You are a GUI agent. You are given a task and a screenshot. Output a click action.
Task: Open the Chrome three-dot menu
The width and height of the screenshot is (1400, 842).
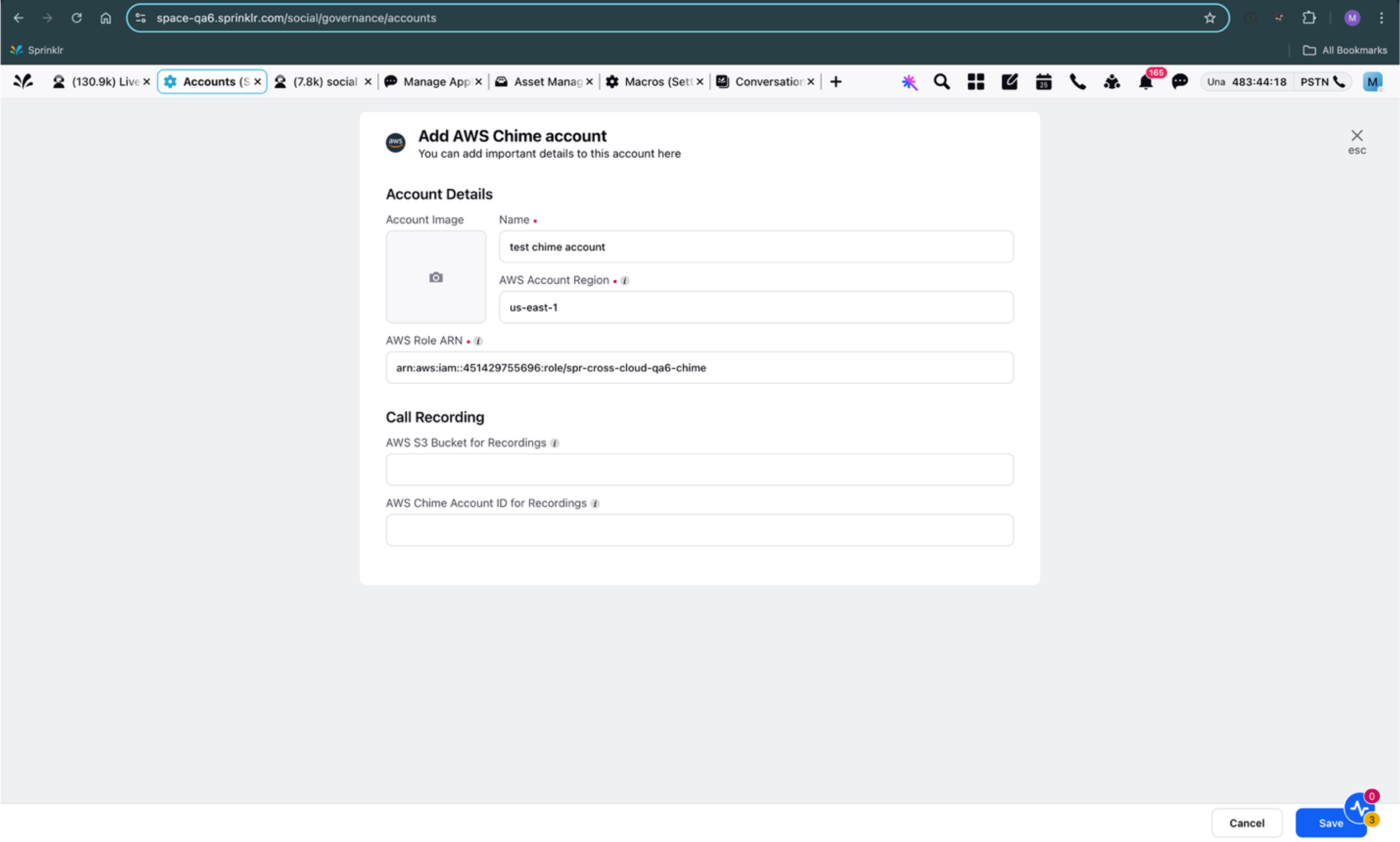click(1381, 18)
